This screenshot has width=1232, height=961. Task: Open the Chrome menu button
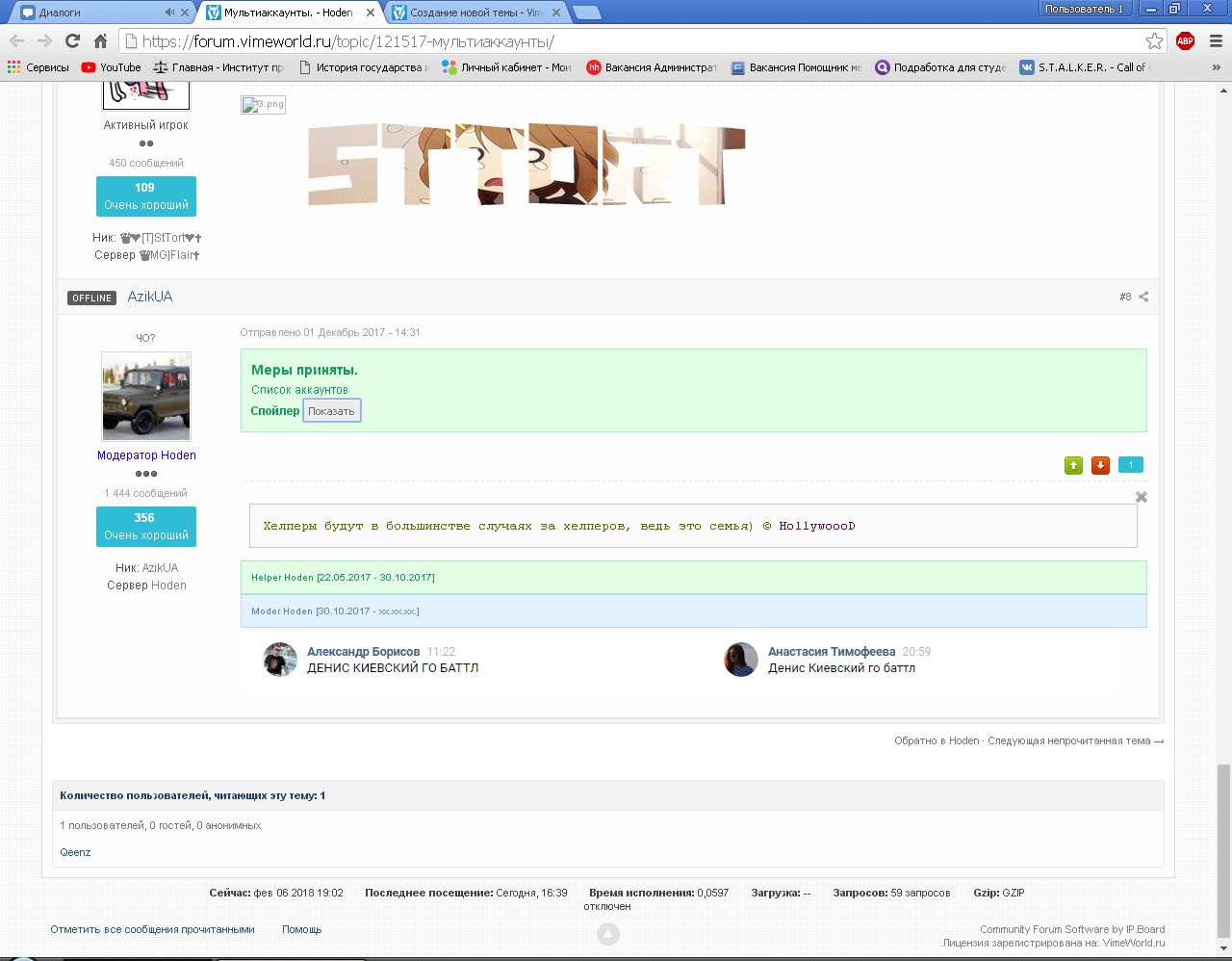coord(1215,40)
